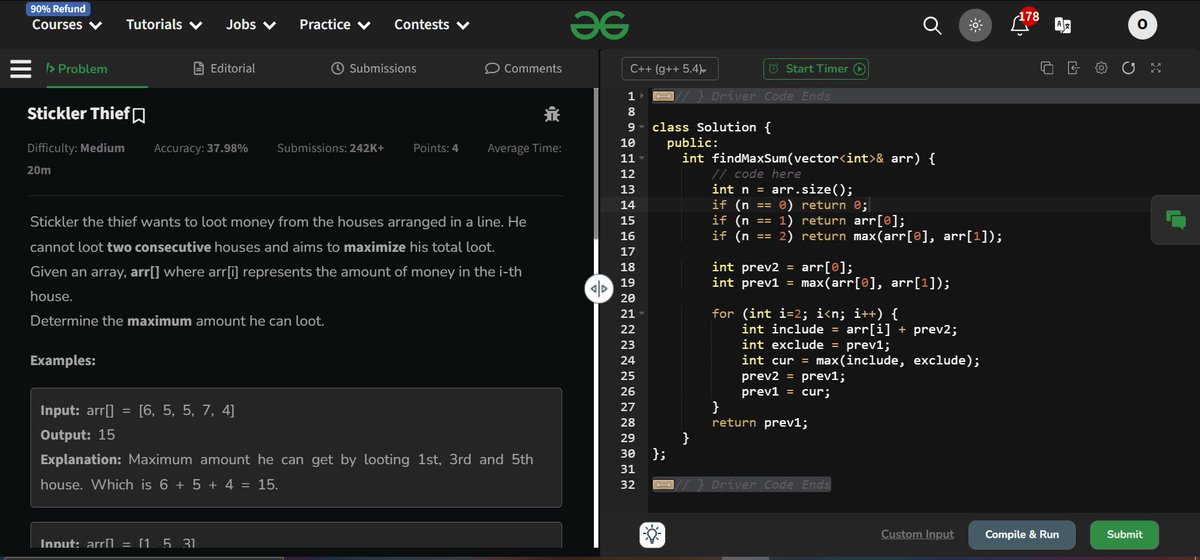Submit the solution
The height and width of the screenshot is (560, 1200).
coord(1124,534)
